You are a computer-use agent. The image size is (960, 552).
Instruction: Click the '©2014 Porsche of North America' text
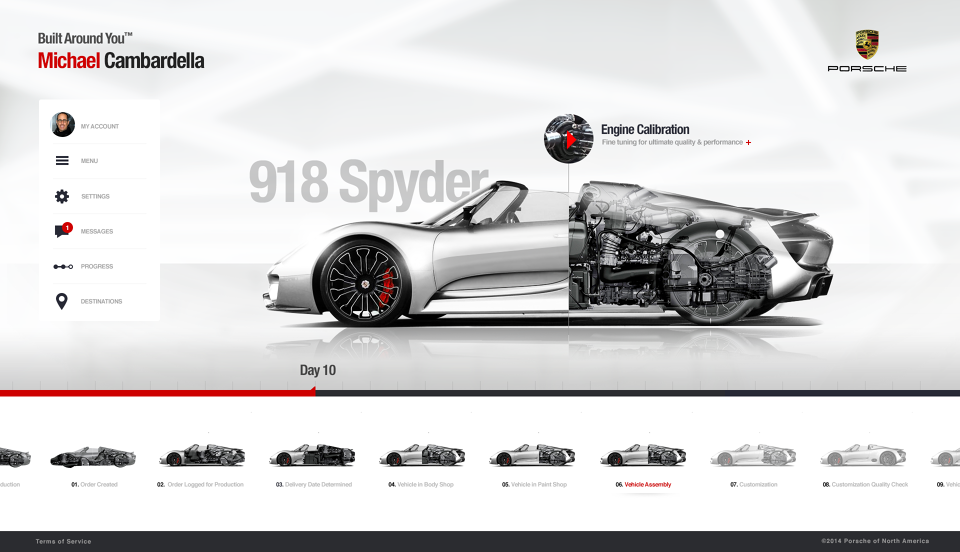coord(875,541)
